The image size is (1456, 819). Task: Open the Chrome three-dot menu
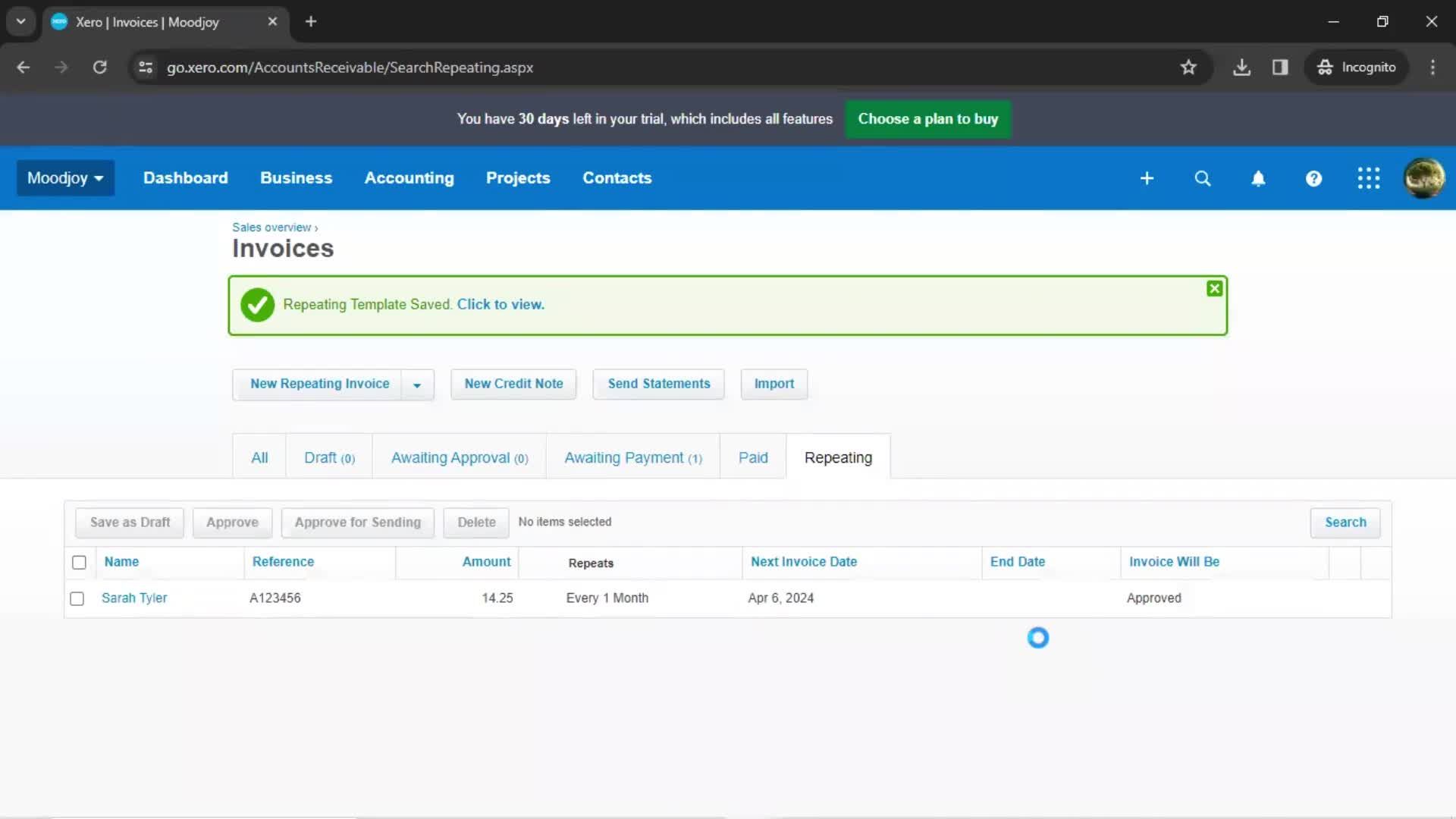tap(1432, 67)
